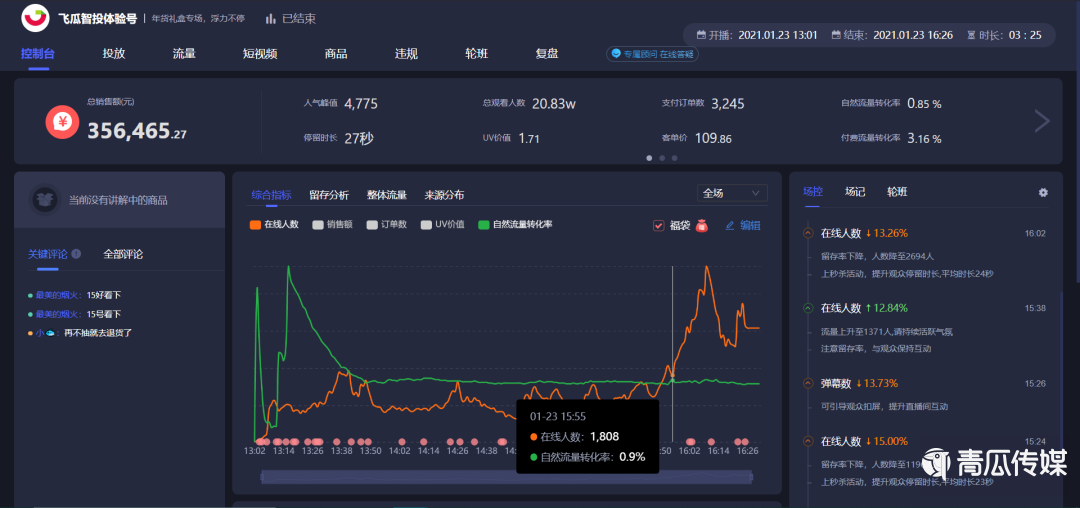Toggle UV价值 series in chart legend

click(443, 224)
